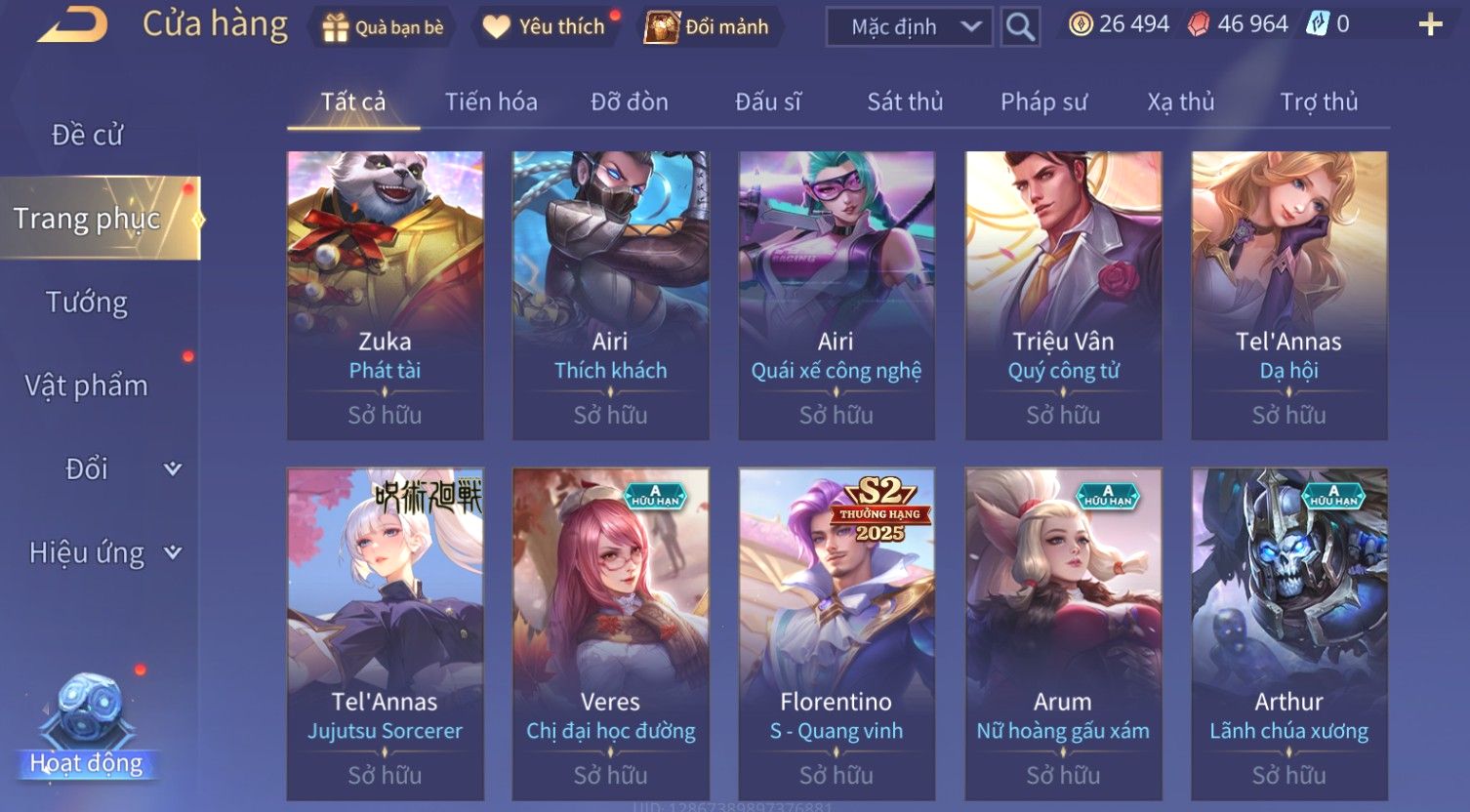
Task: Tap the plus icon to add currency
Action: click(1430, 24)
